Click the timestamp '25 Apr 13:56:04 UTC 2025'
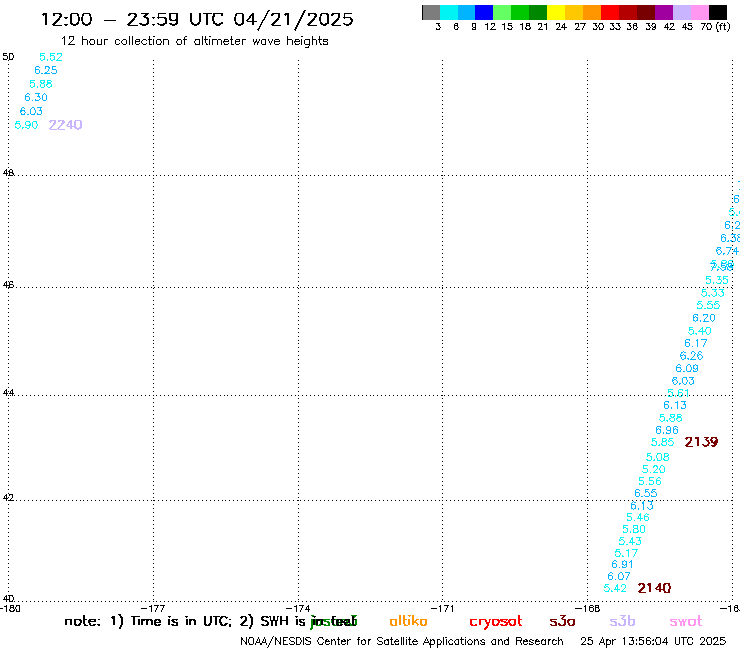 point(653,642)
